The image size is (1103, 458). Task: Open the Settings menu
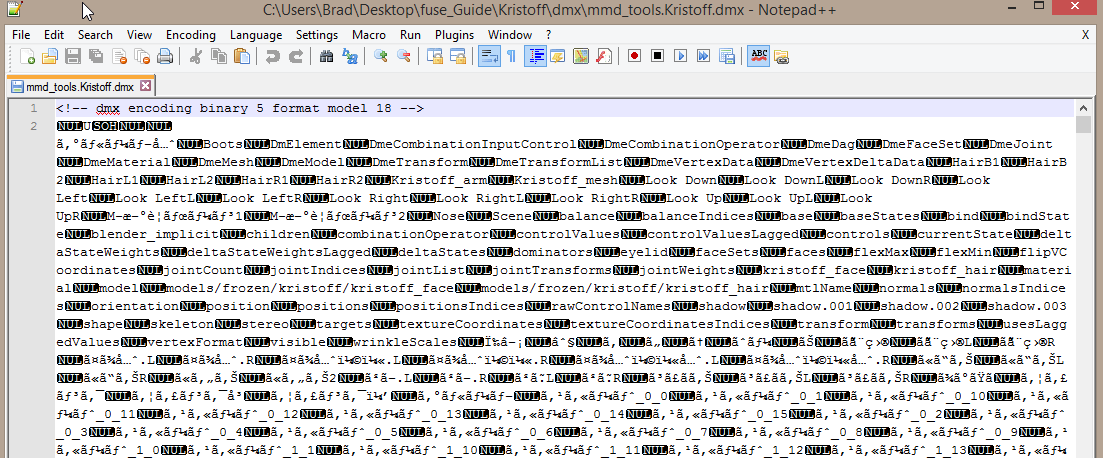(x=317, y=34)
